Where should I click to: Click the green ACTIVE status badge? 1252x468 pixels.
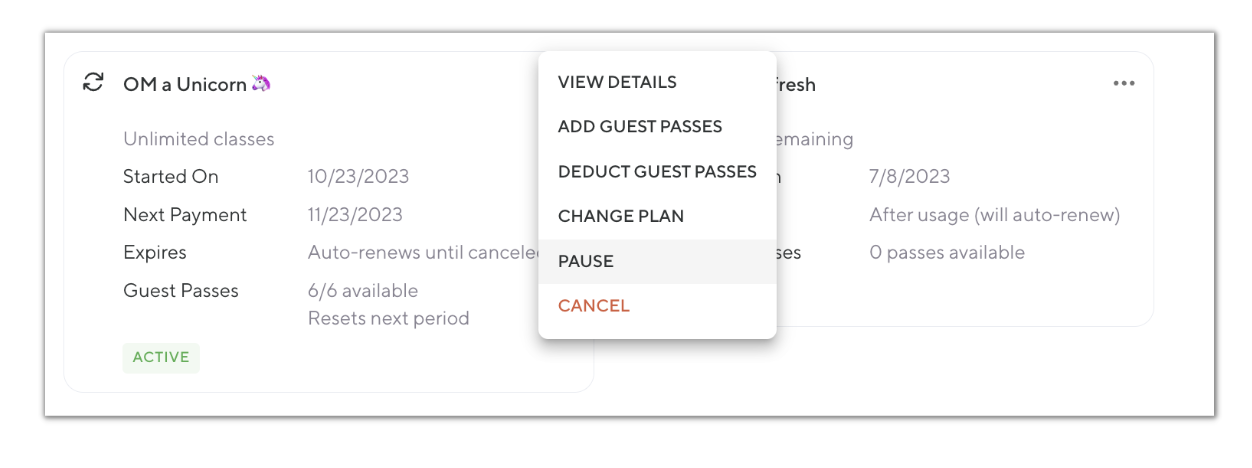(x=161, y=358)
